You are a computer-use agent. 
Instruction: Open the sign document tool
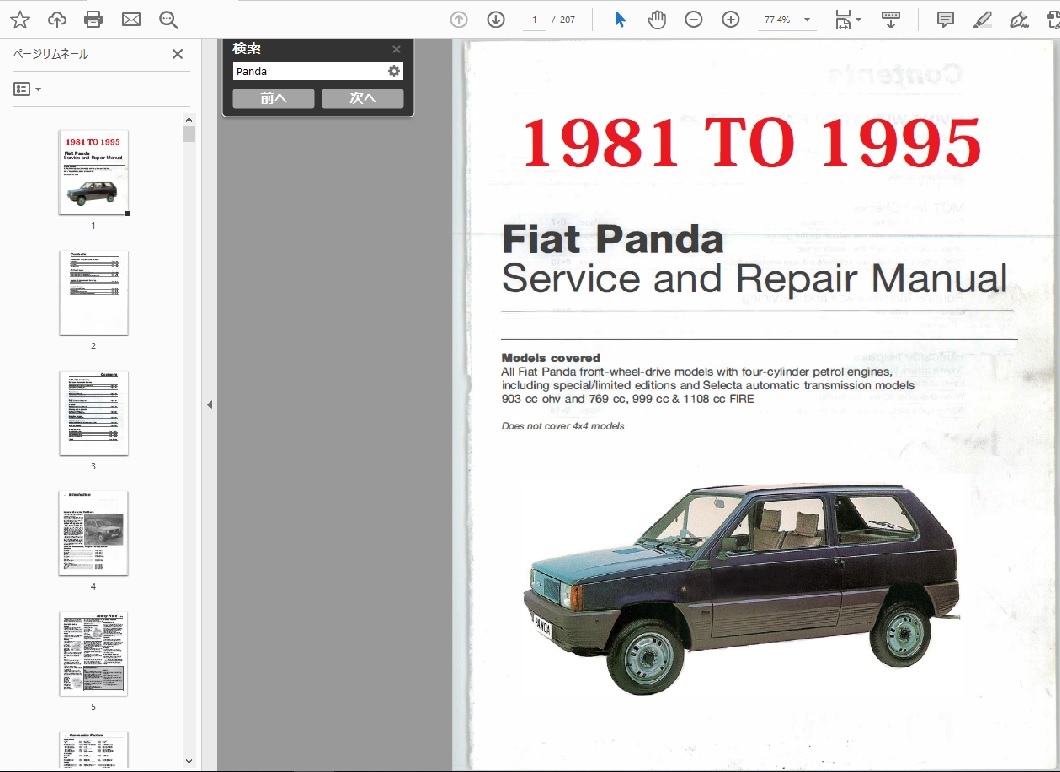[1019, 20]
